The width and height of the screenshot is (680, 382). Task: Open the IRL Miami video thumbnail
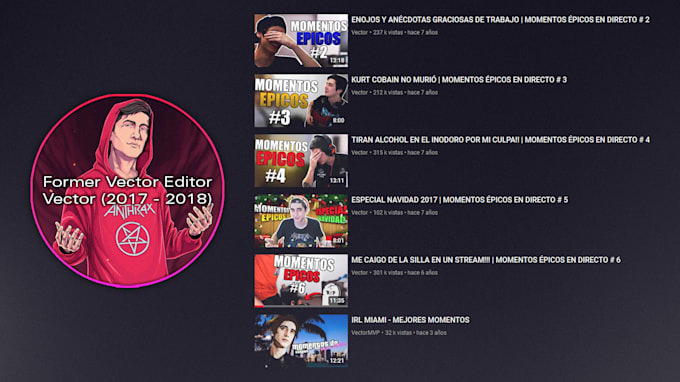[x=301, y=341]
